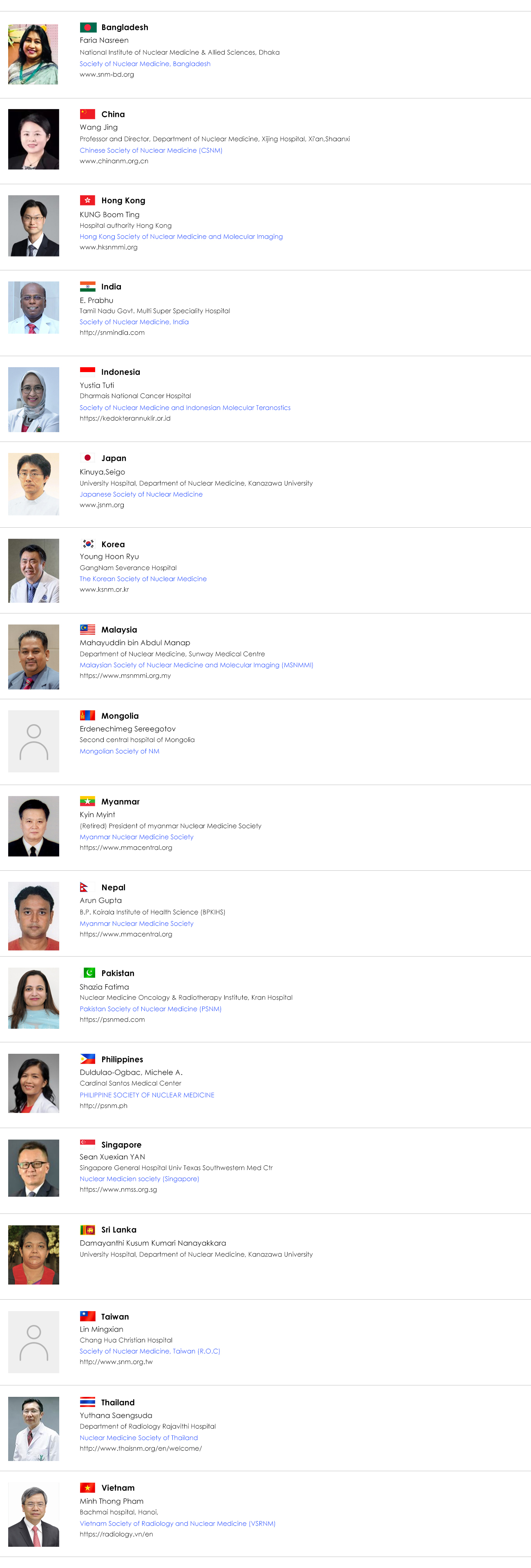
Task: Click the Mongolia flag icon
Action: pyautogui.click(x=88, y=715)
